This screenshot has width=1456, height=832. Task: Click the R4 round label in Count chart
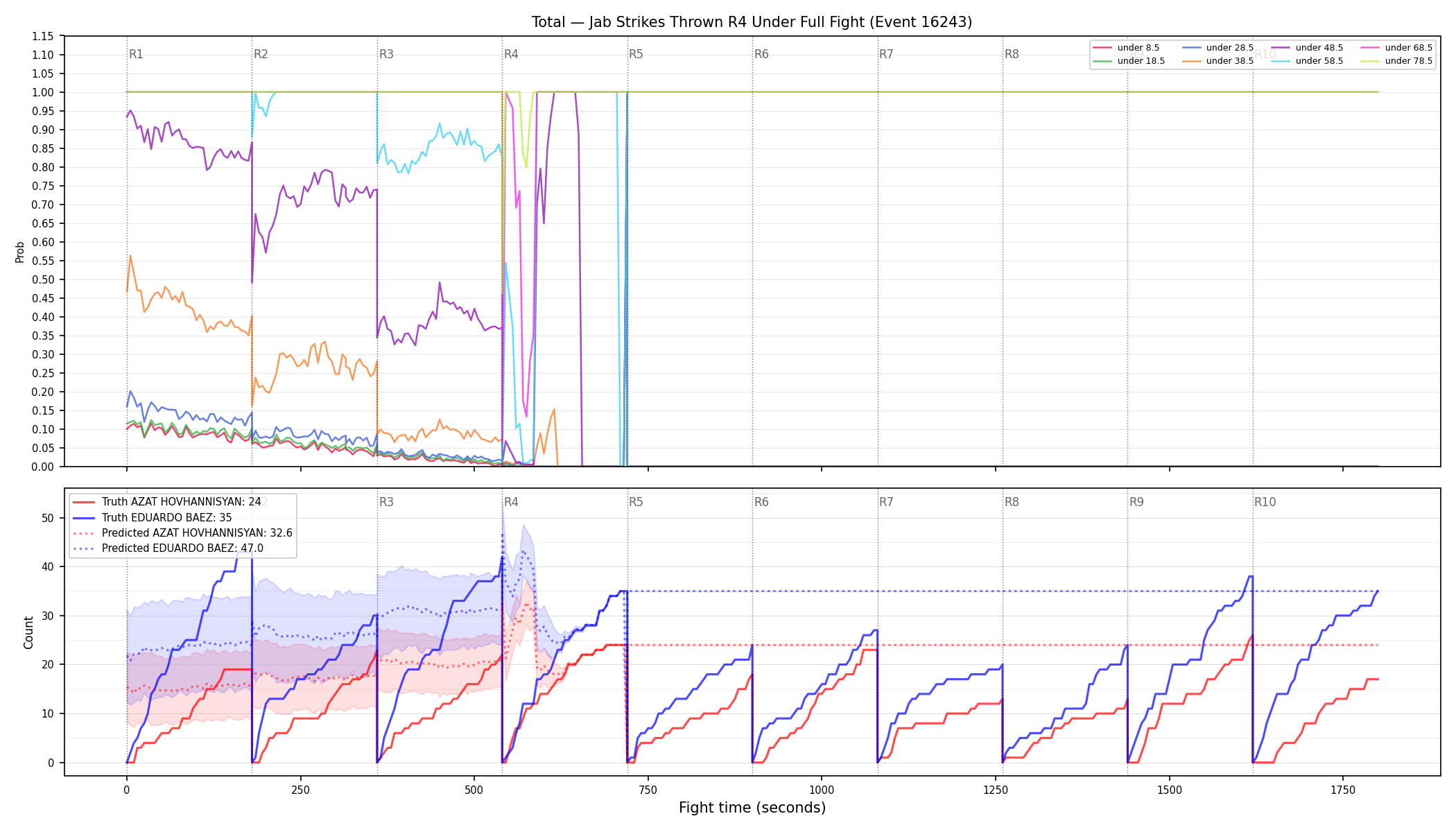click(511, 502)
